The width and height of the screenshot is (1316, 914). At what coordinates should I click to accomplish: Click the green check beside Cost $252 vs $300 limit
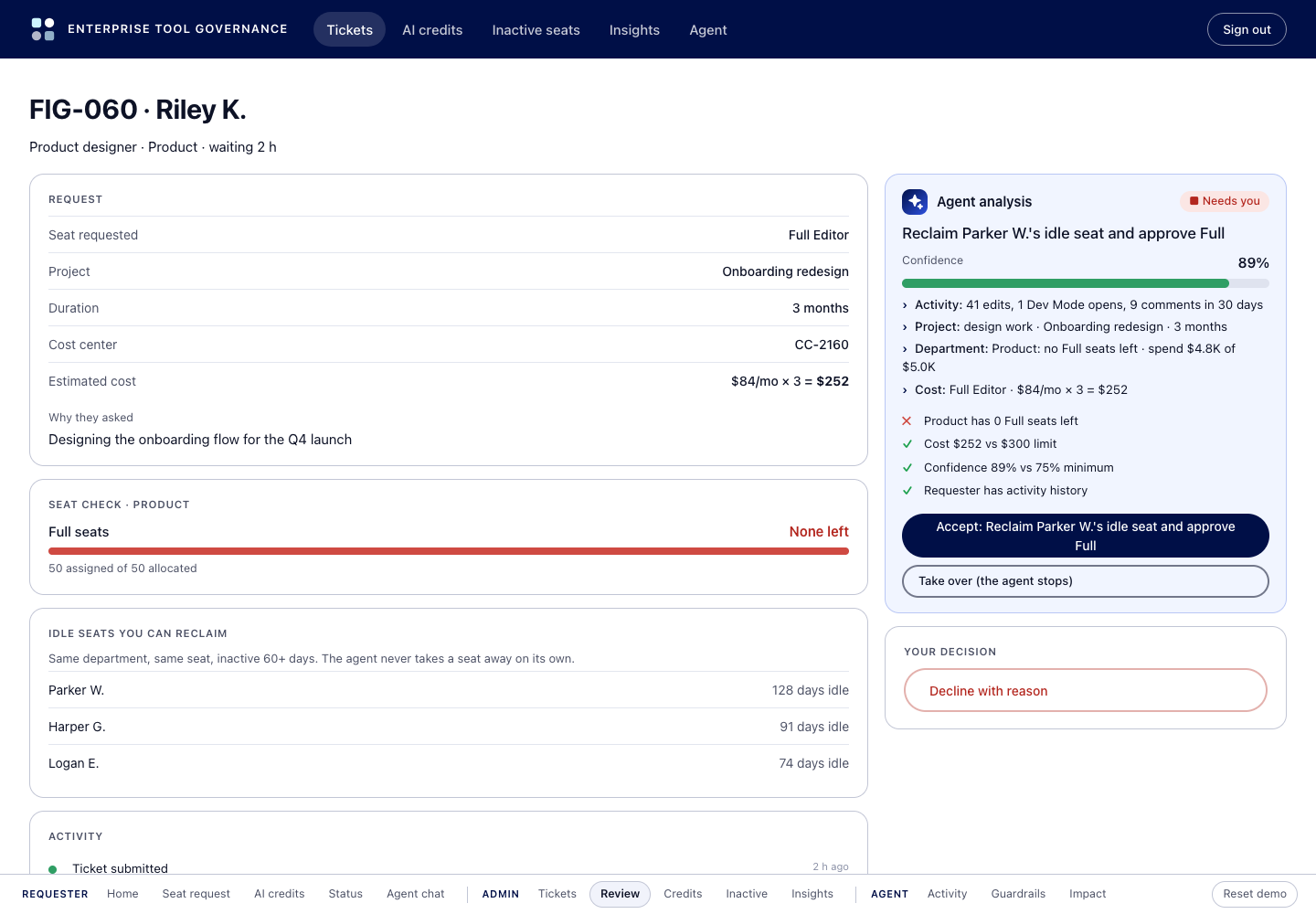point(907,444)
